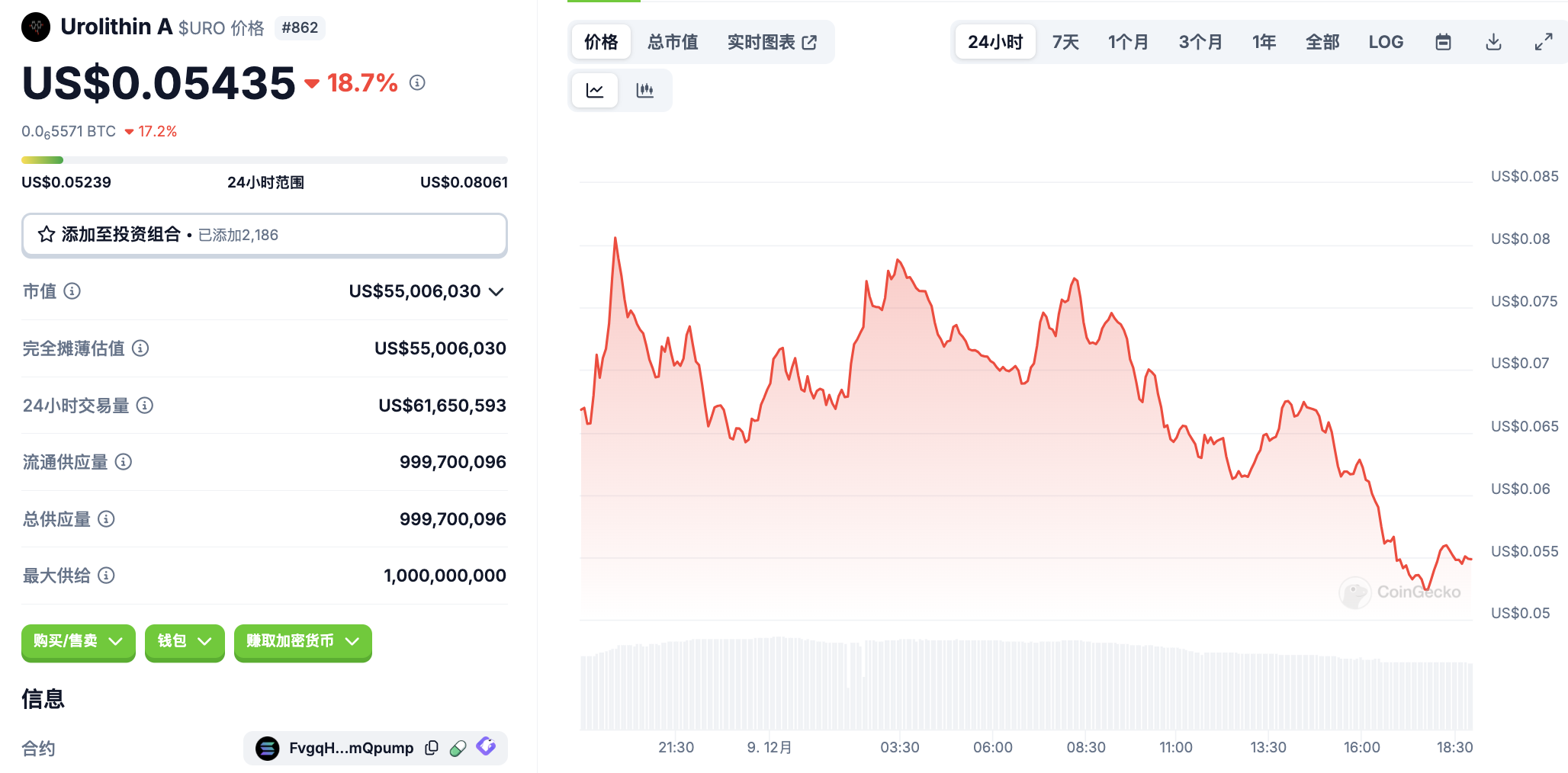The height and width of the screenshot is (773, 1568).
Task: Copy the contract address
Action: click(x=432, y=748)
